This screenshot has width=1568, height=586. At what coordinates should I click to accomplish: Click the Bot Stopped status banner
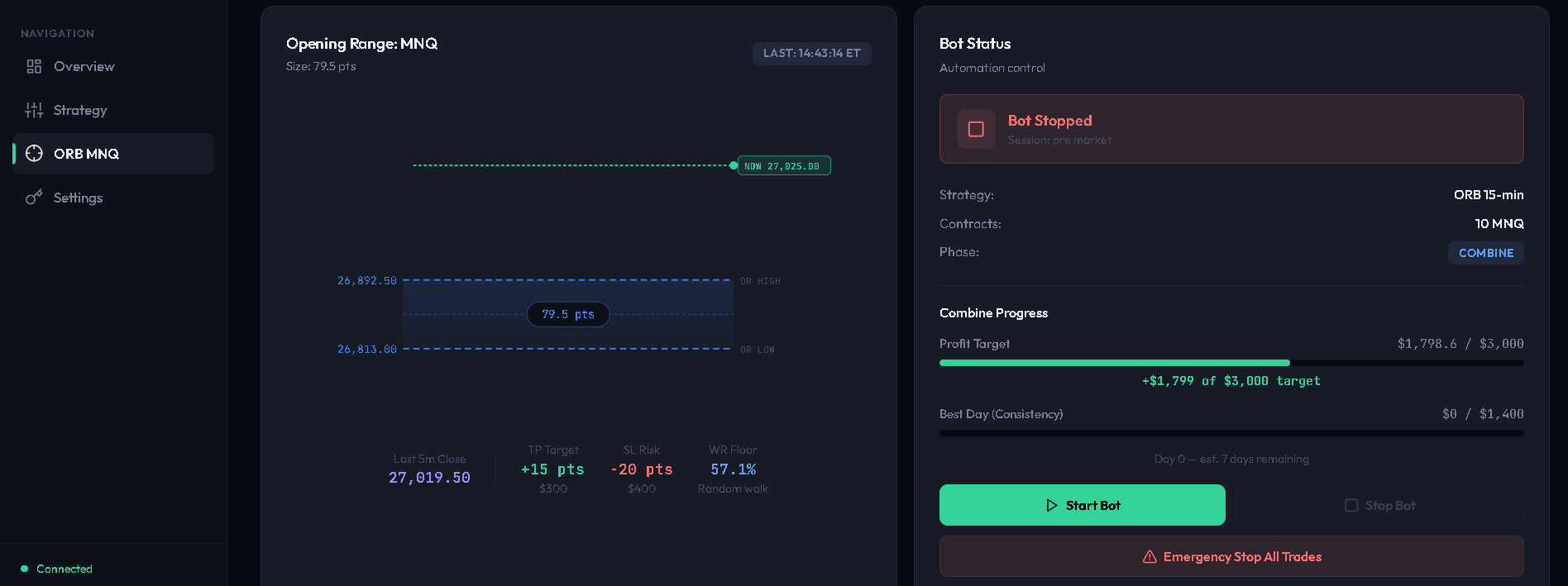pyautogui.click(x=1231, y=129)
